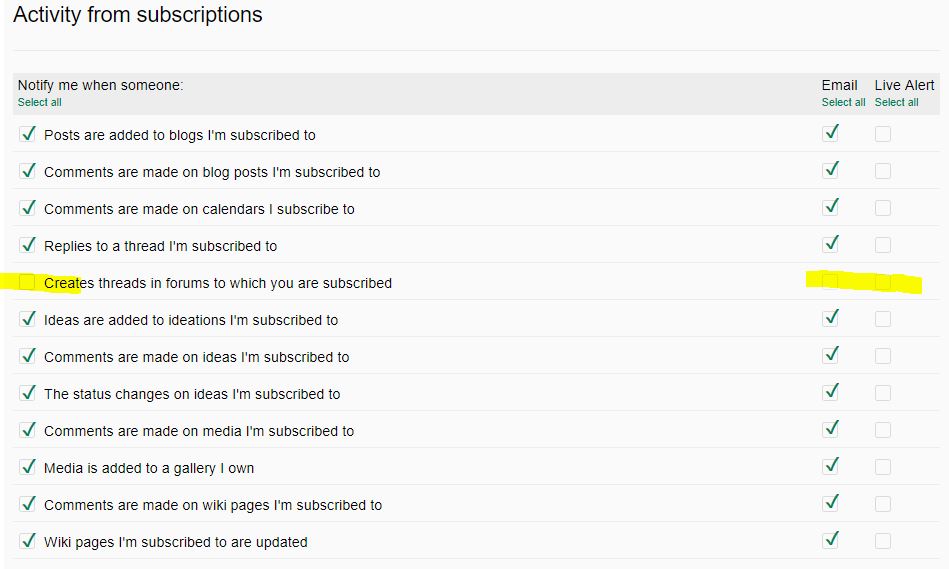The height and width of the screenshot is (569, 949).
Task: Enable Email for 'Creates threads in forums'
Action: click(x=830, y=282)
